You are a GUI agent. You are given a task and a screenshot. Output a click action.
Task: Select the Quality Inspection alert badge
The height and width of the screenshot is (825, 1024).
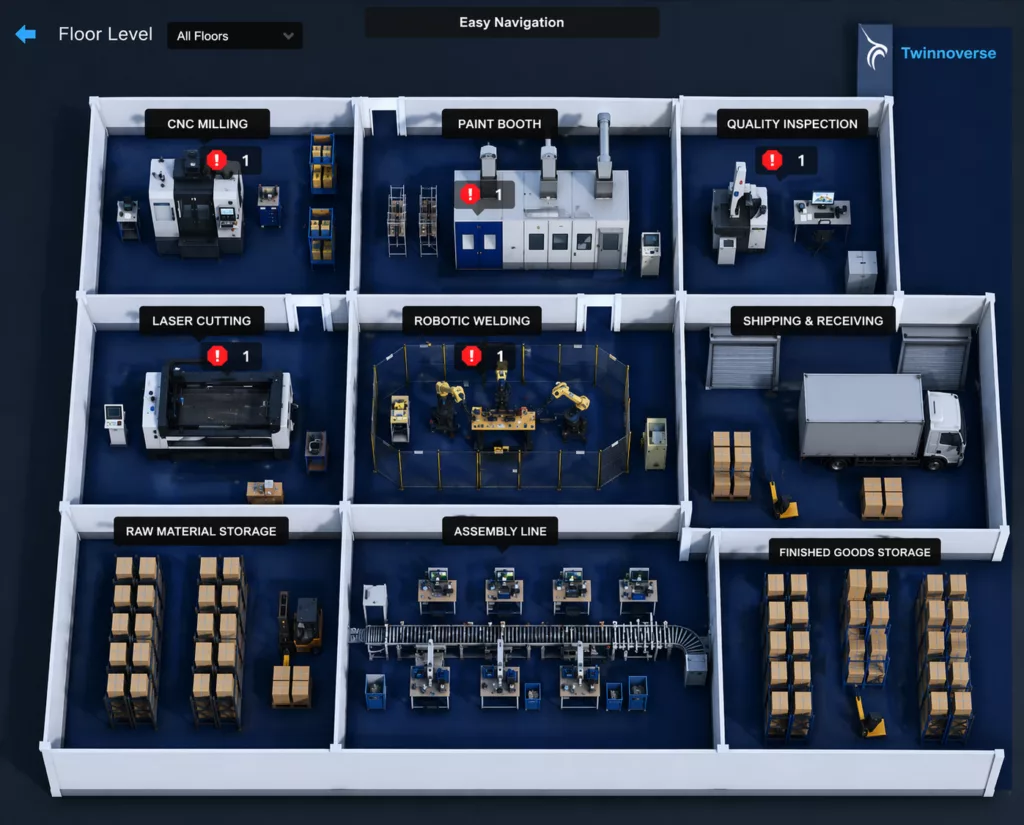[x=770, y=159]
